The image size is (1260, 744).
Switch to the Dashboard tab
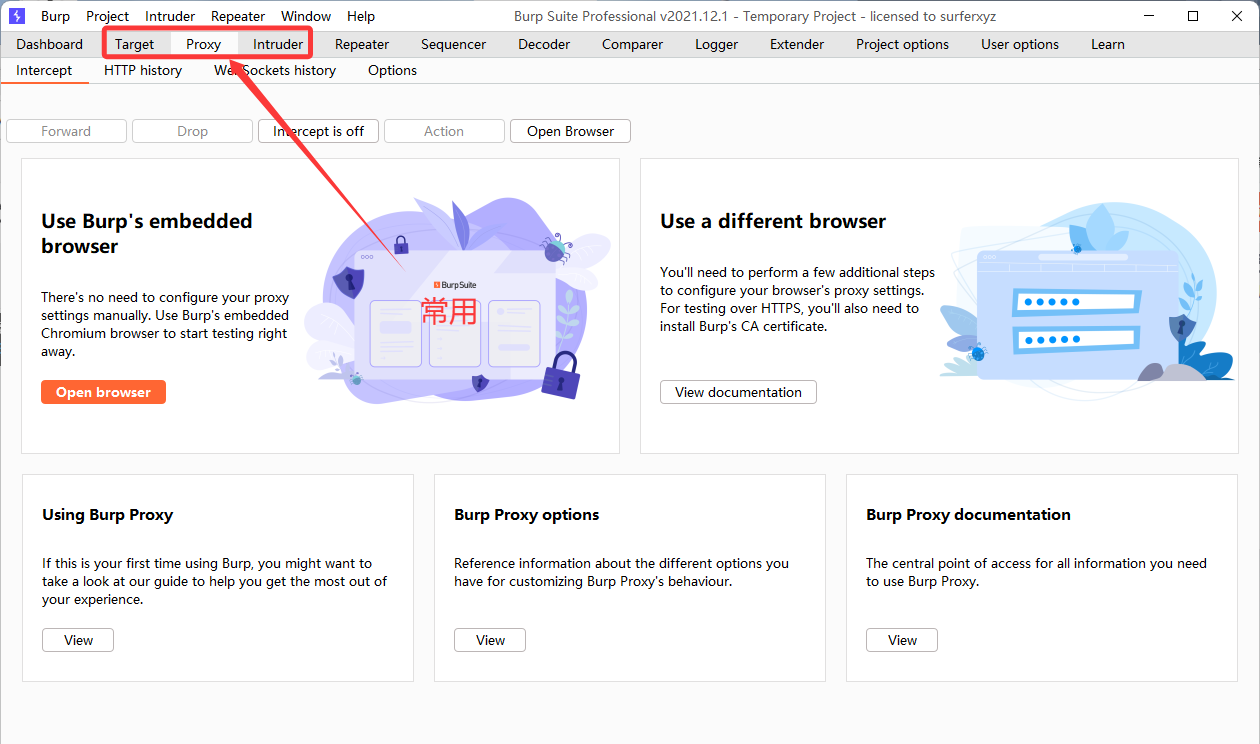point(50,44)
